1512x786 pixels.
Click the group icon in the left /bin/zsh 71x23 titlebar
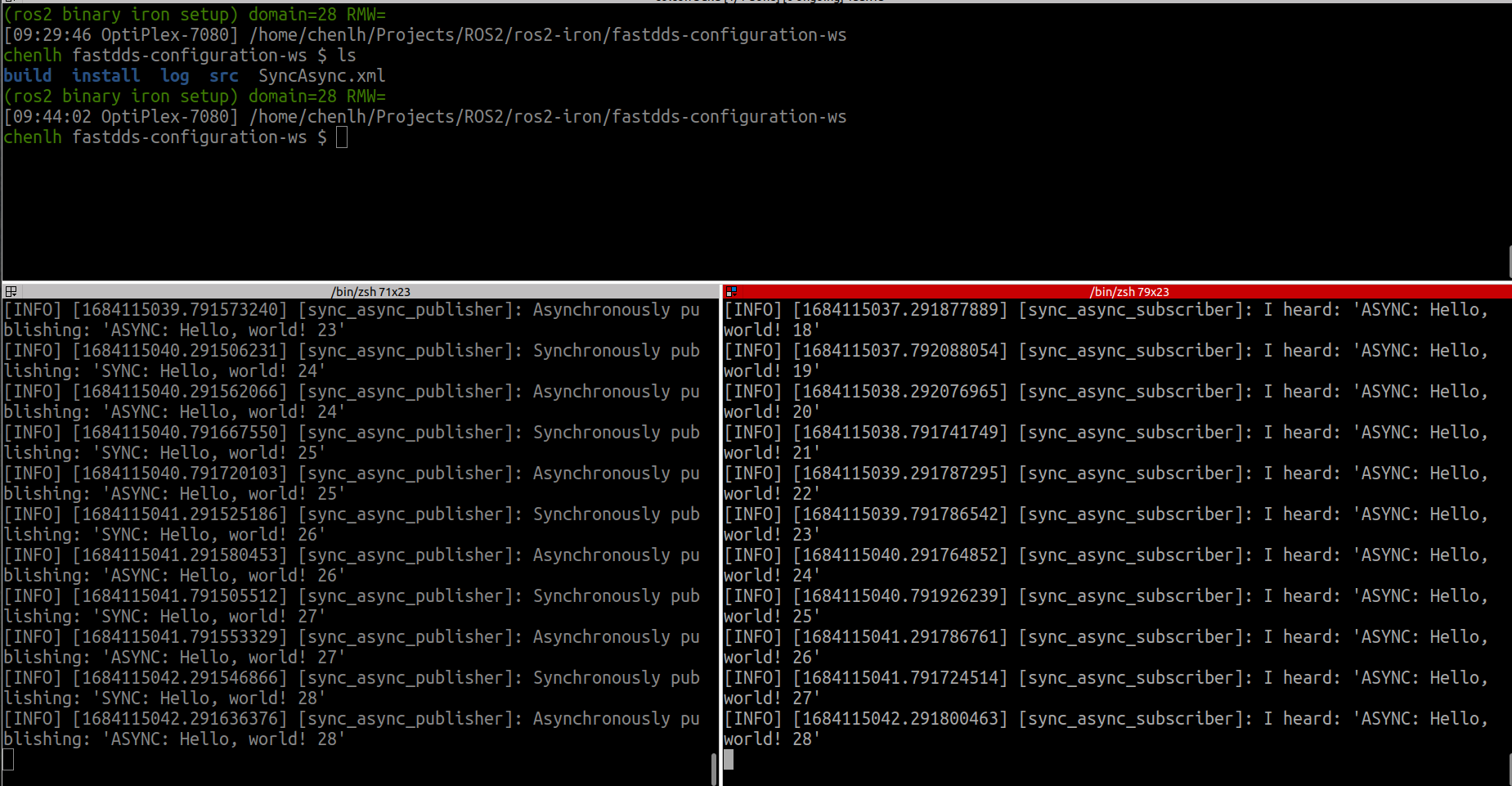pos(11,291)
